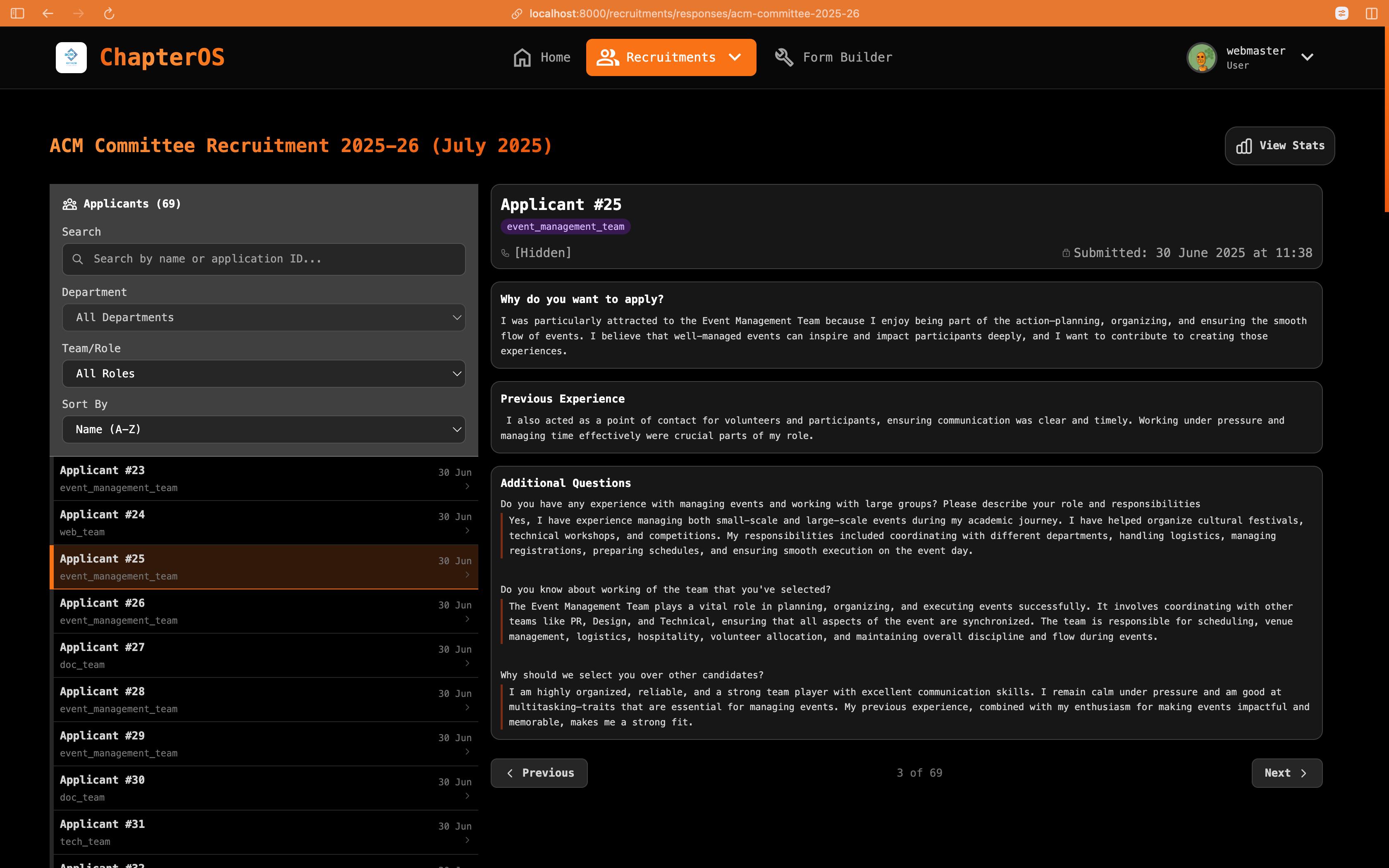Screen dimensions: 1389x868
Task: Open Applicant #26 from the list
Action: [x=264, y=611]
